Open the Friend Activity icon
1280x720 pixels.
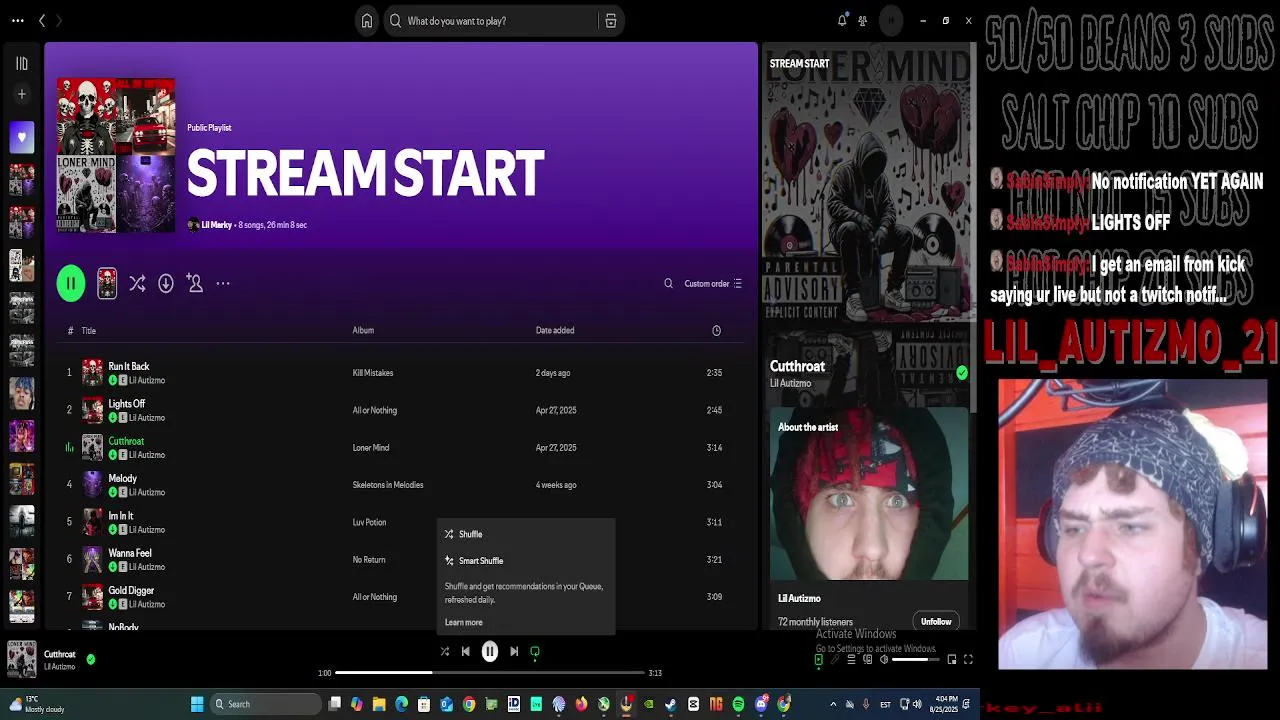coord(862,20)
